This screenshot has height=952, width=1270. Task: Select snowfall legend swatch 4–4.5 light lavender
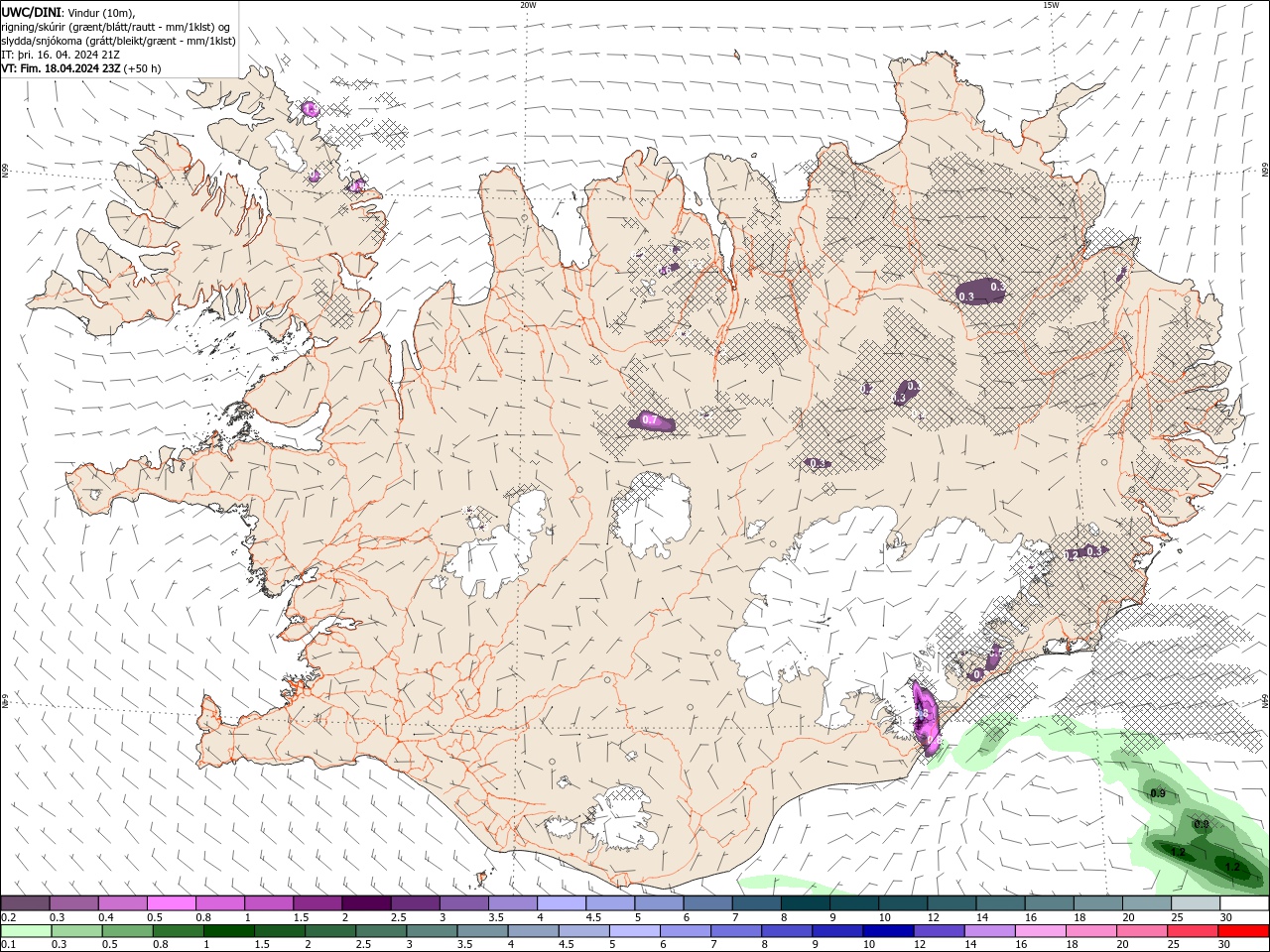click(562, 903)
